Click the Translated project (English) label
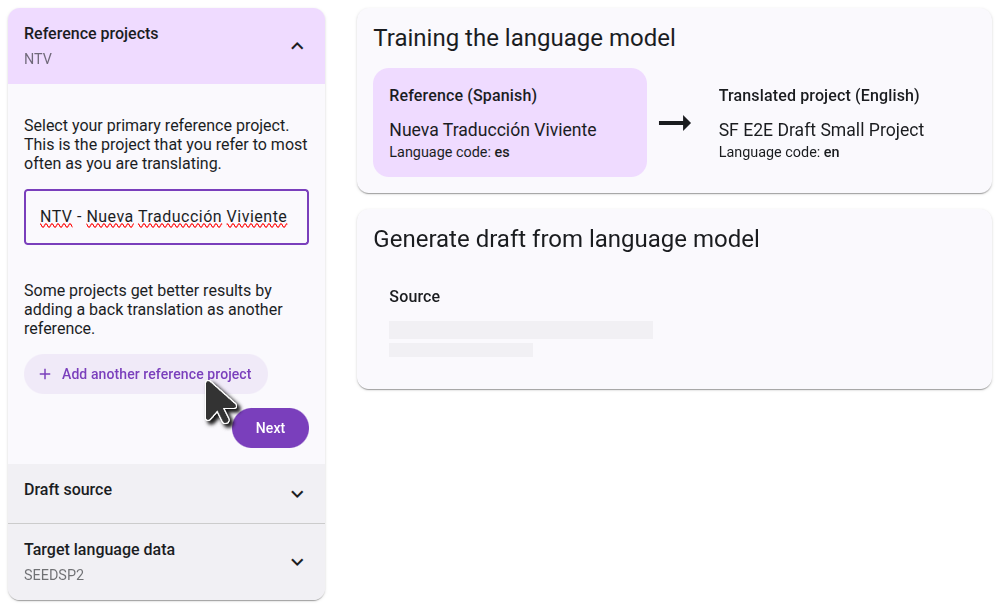This screenshot has width=1000, height=608. point(819,96)
